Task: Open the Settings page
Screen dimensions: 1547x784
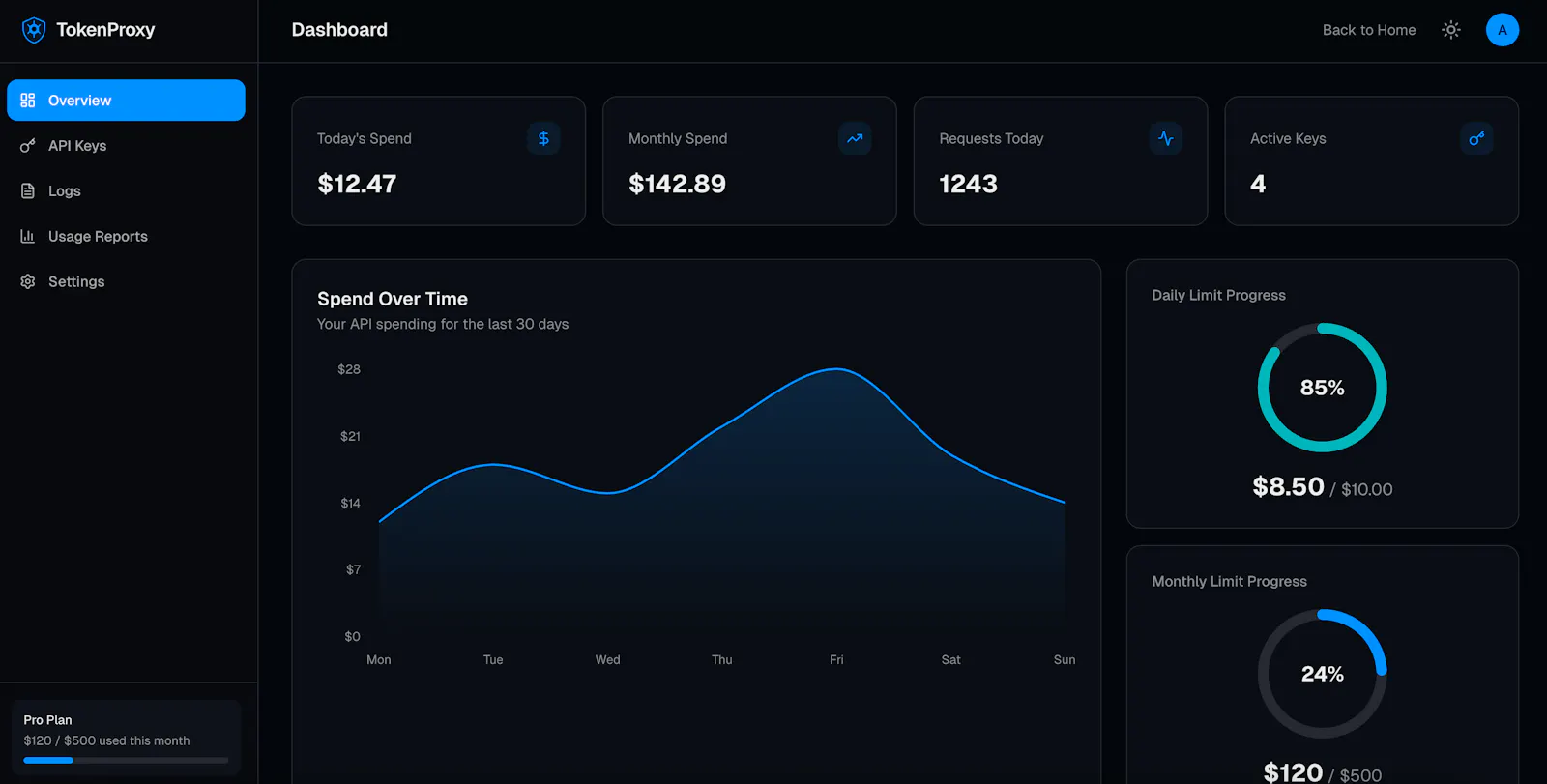Action: (x=126, y=282)
